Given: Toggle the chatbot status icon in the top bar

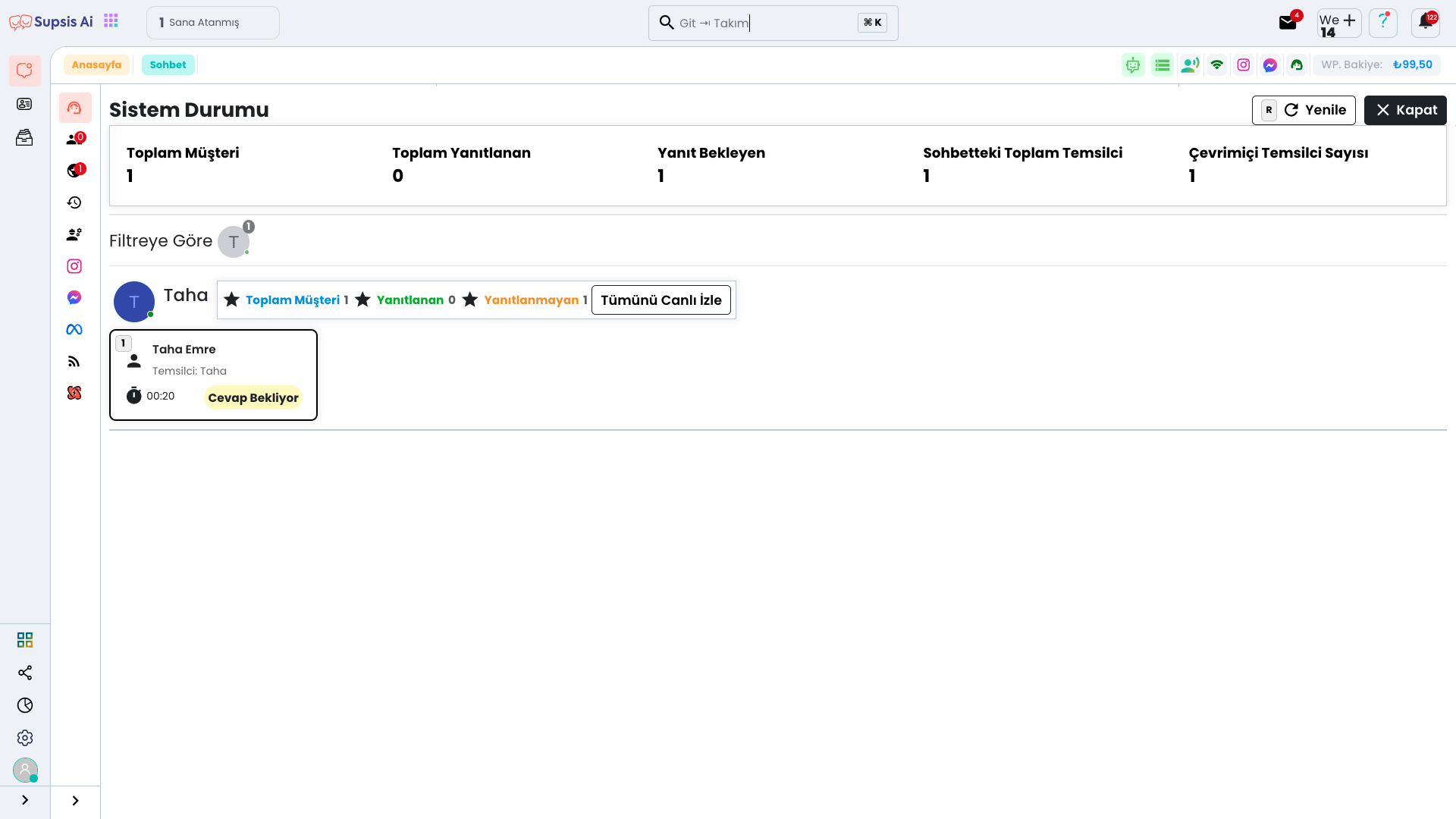Looking at the screenshot, I should (1133, 65).
